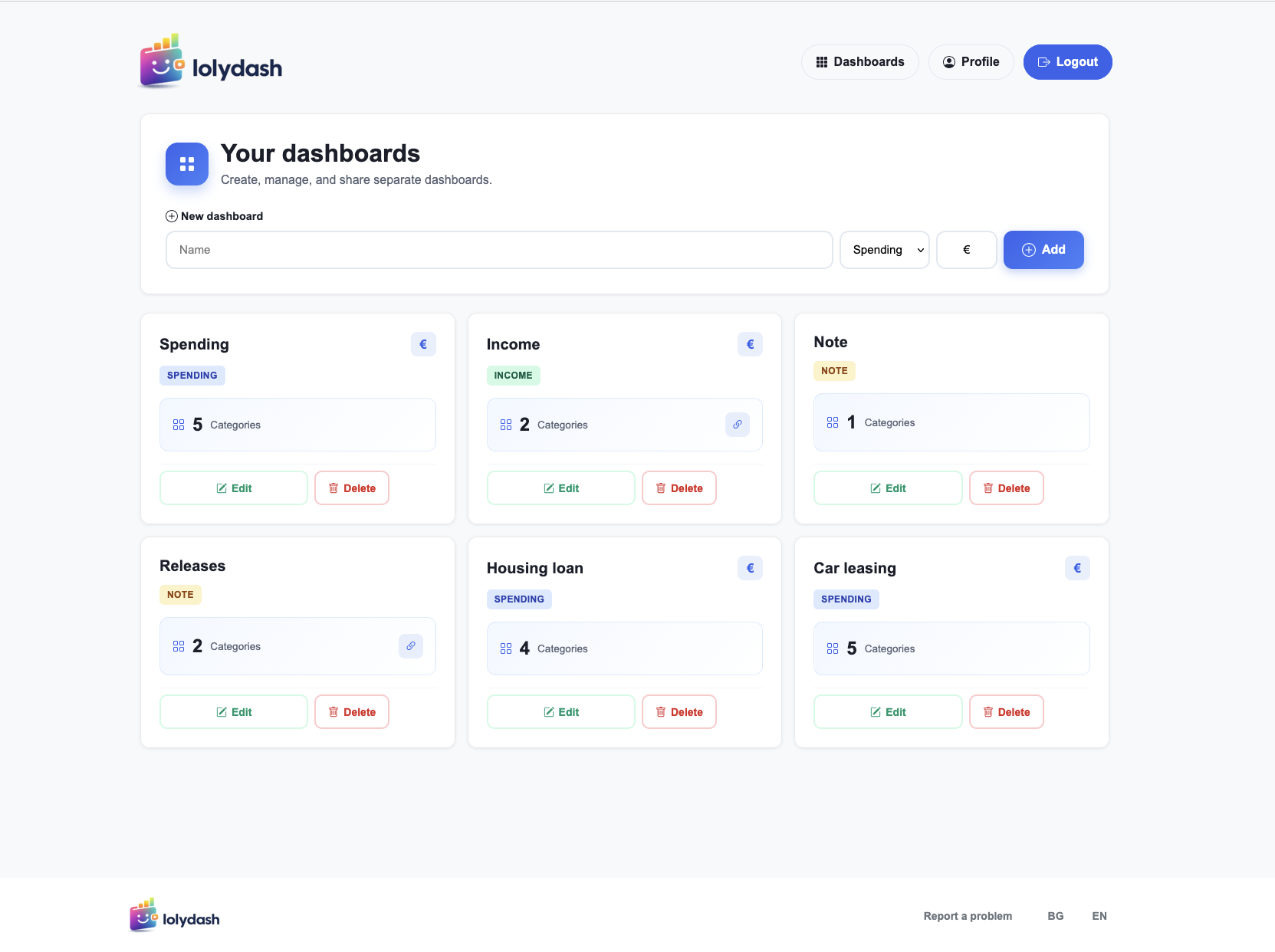The width and height of the screenshot is (1275, 952).
Task: Click the New dashboard plus icon
Action: [x=172, y=216]
